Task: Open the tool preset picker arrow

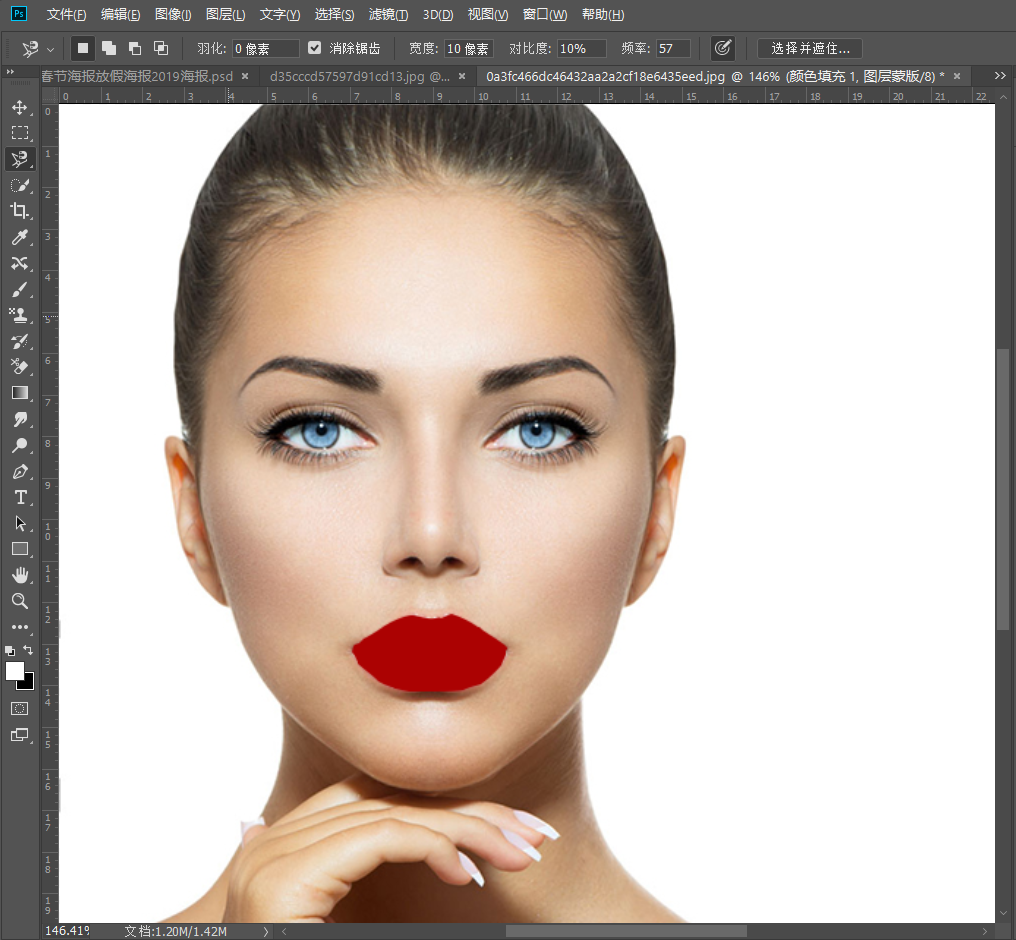Action: pos(50,49)
